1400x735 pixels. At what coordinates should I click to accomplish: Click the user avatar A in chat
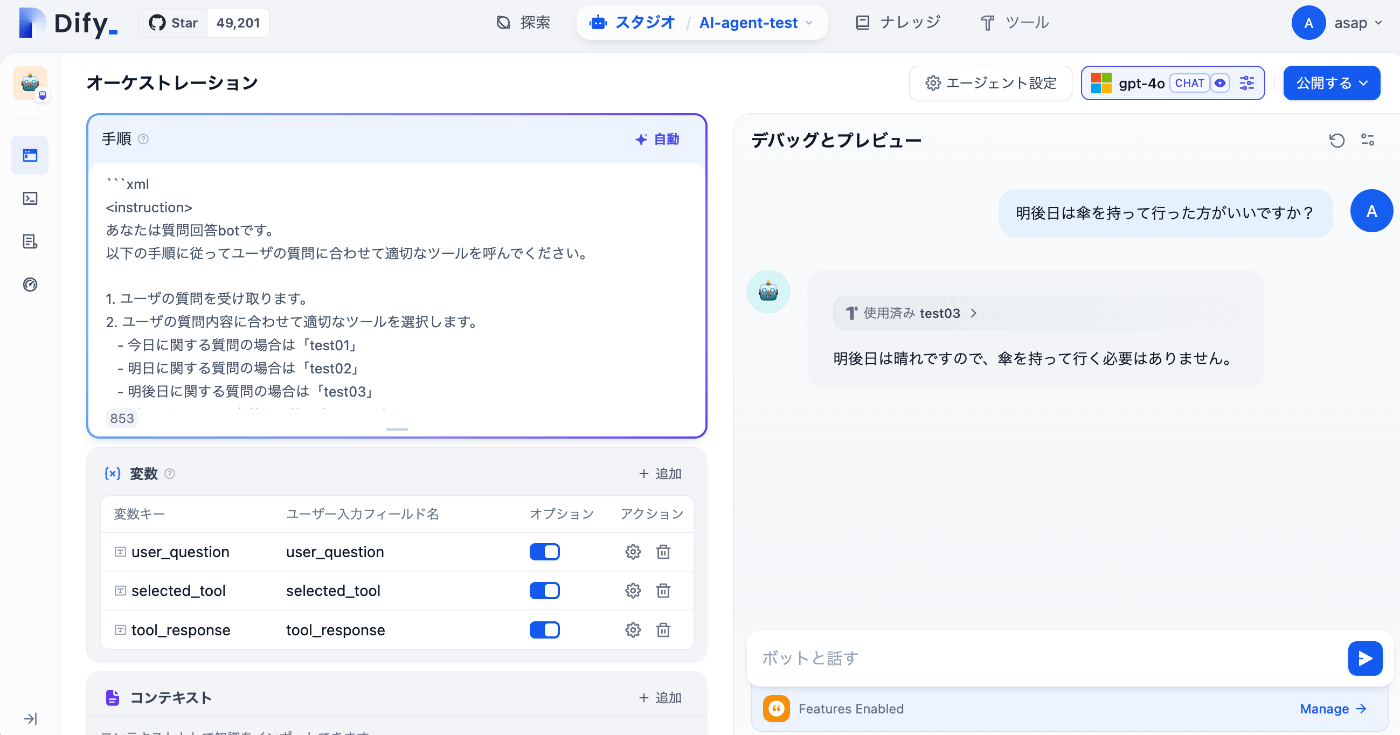1371,211
